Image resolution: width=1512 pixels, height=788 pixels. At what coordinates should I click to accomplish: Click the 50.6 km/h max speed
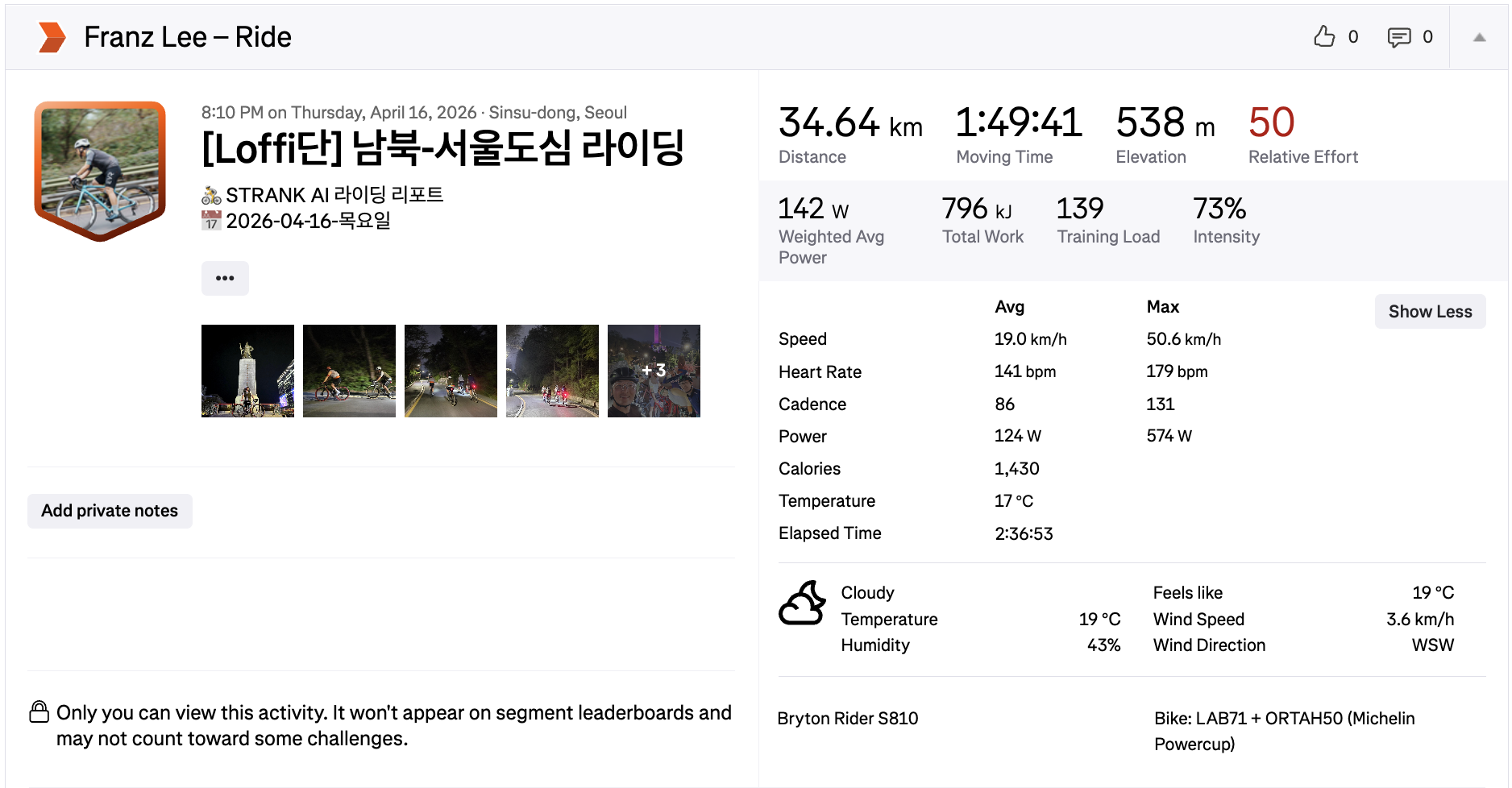click(x=1184, y=339)
